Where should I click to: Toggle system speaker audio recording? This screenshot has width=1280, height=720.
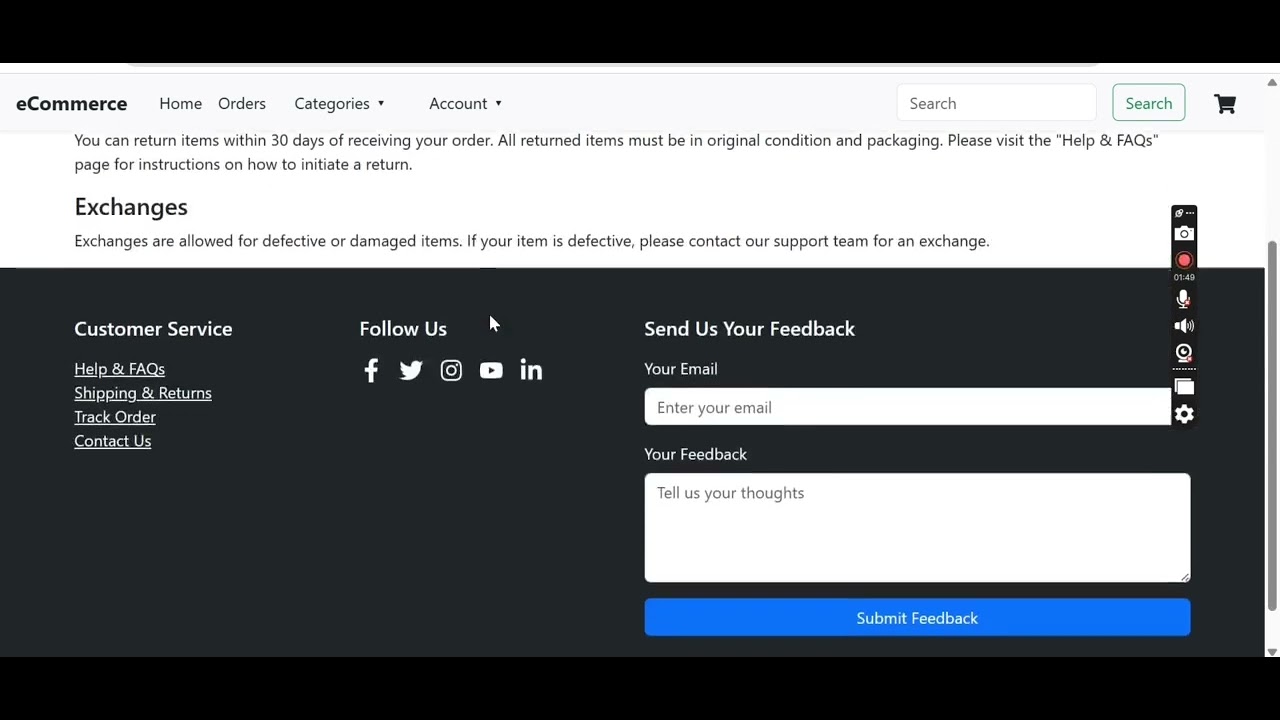1184,326
